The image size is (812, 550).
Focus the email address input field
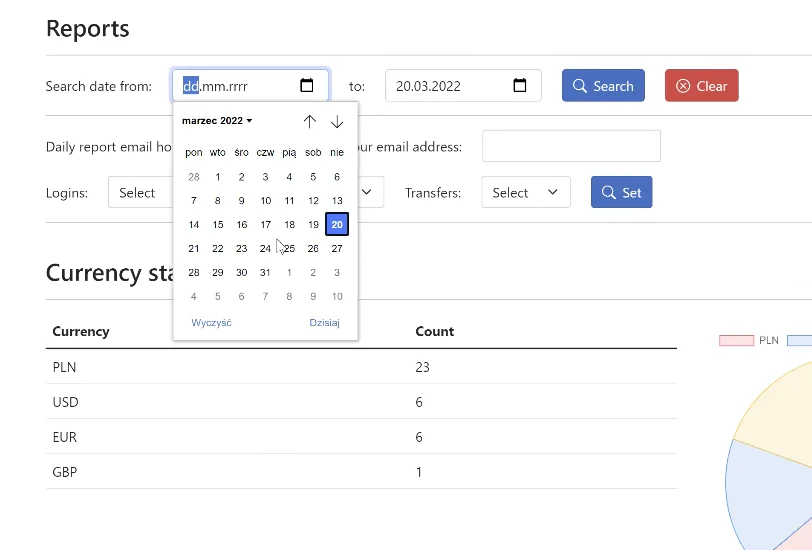(x=571, y=146)
